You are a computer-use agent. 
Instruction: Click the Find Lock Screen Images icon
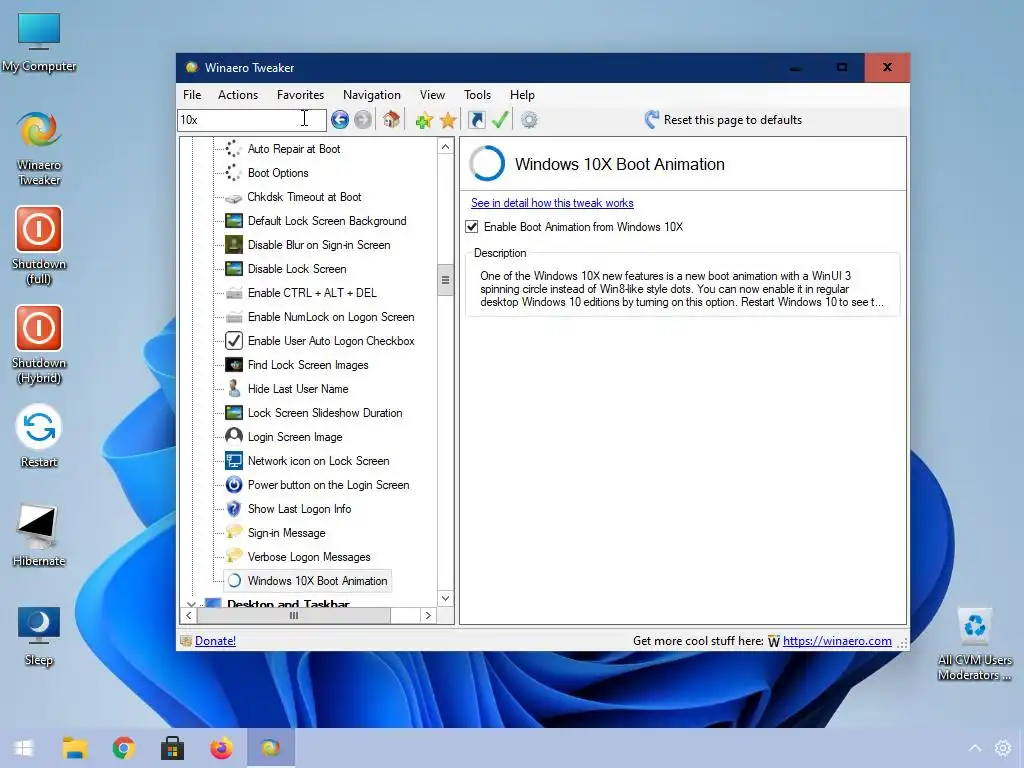[x=233, y=365]
